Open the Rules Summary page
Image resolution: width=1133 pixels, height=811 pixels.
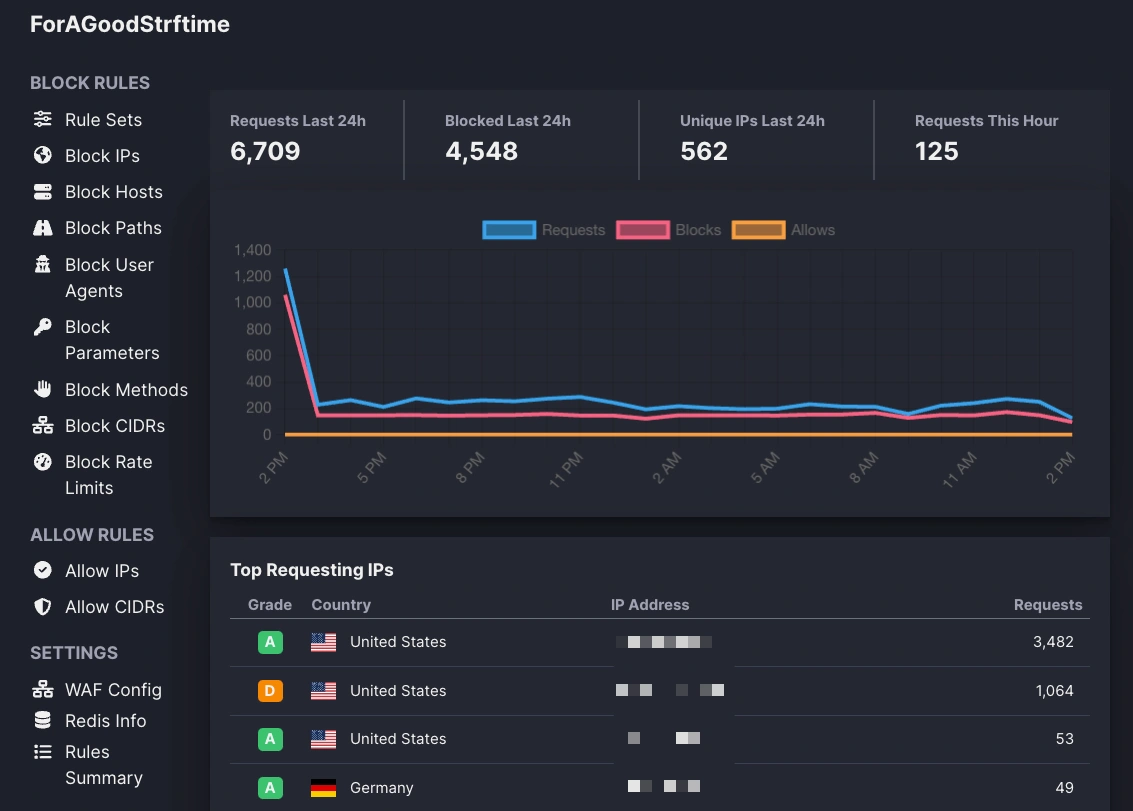click(x=104, y=765)
